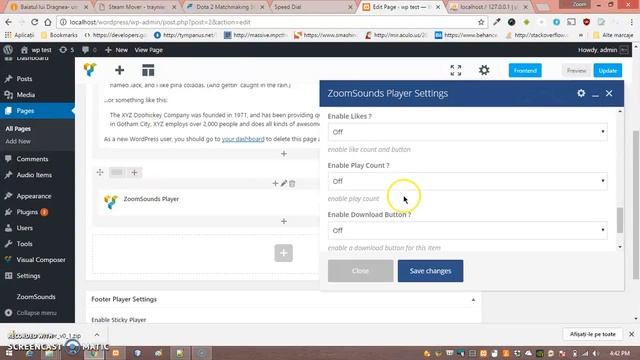Open updates indicator in admin bar

(67, 50)
